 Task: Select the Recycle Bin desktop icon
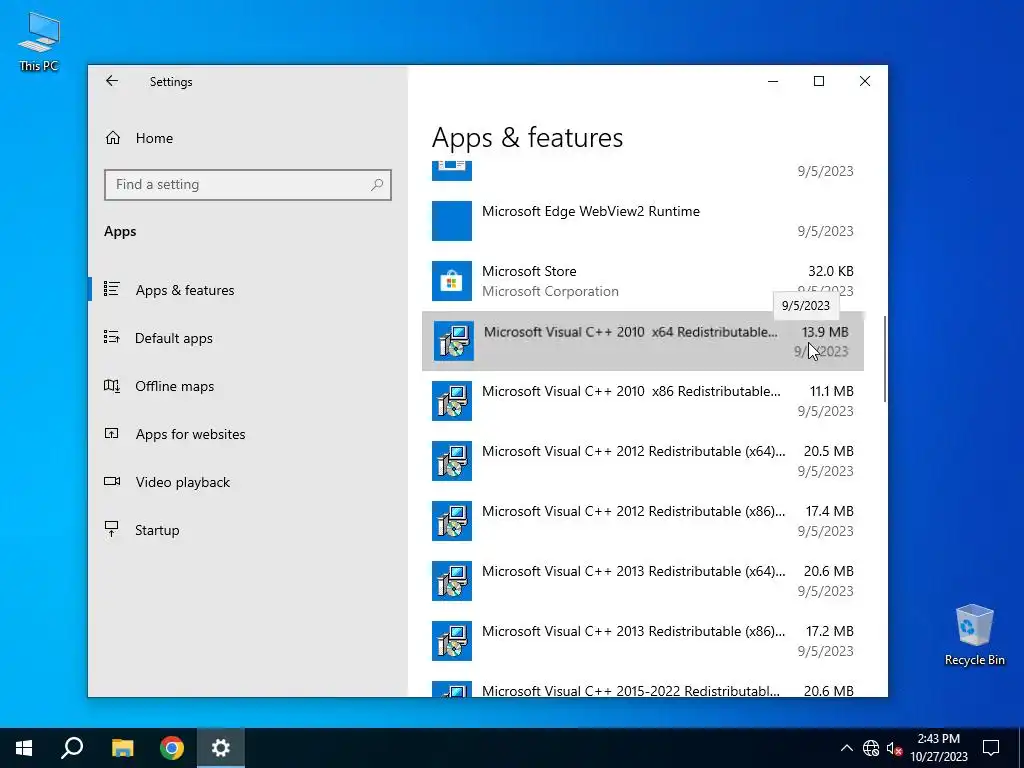point(974,635)
